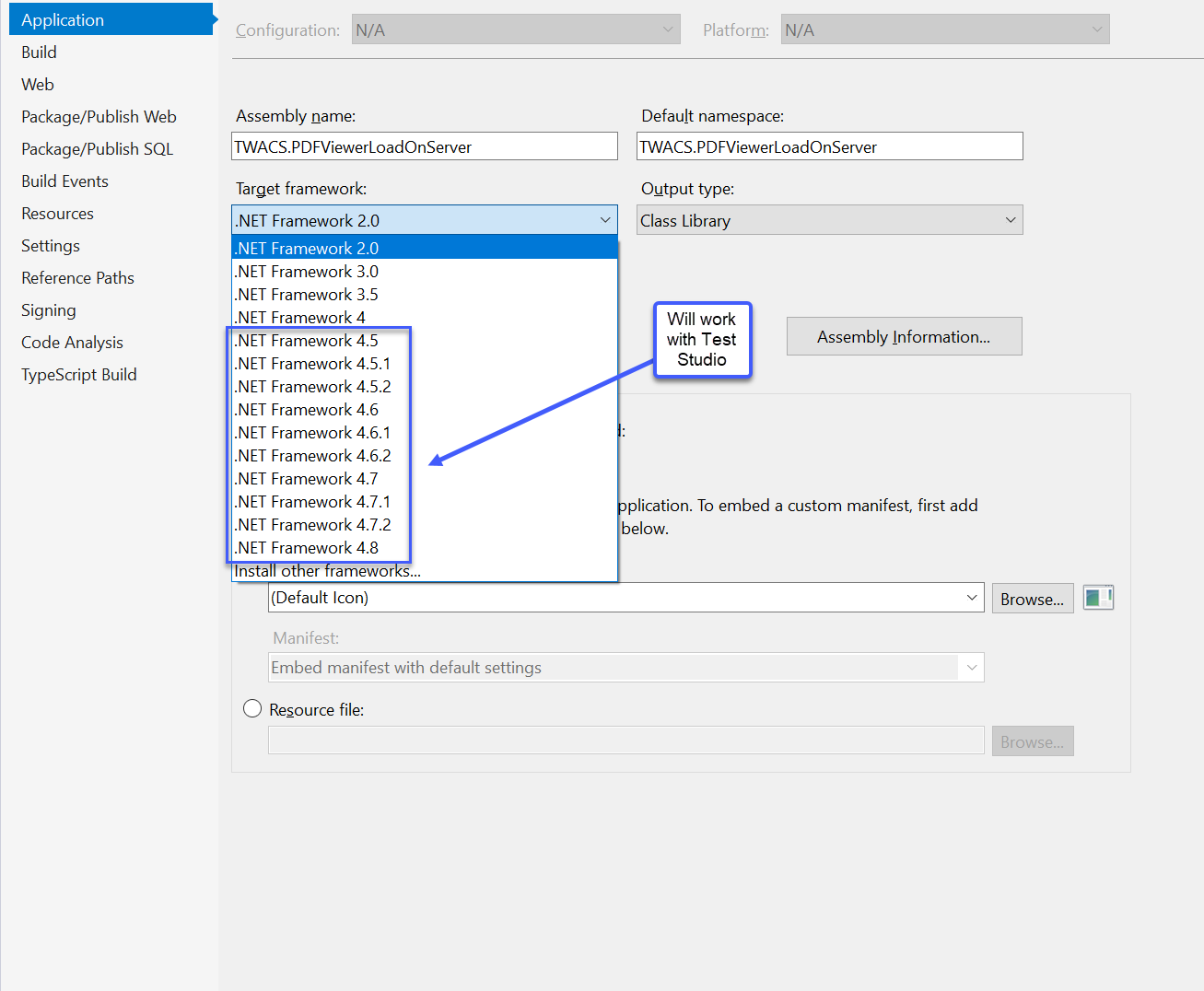This screenshot has width=1204, height=991.
Task: Open the Output type Class Library dropdown
Action: (830, 220)
